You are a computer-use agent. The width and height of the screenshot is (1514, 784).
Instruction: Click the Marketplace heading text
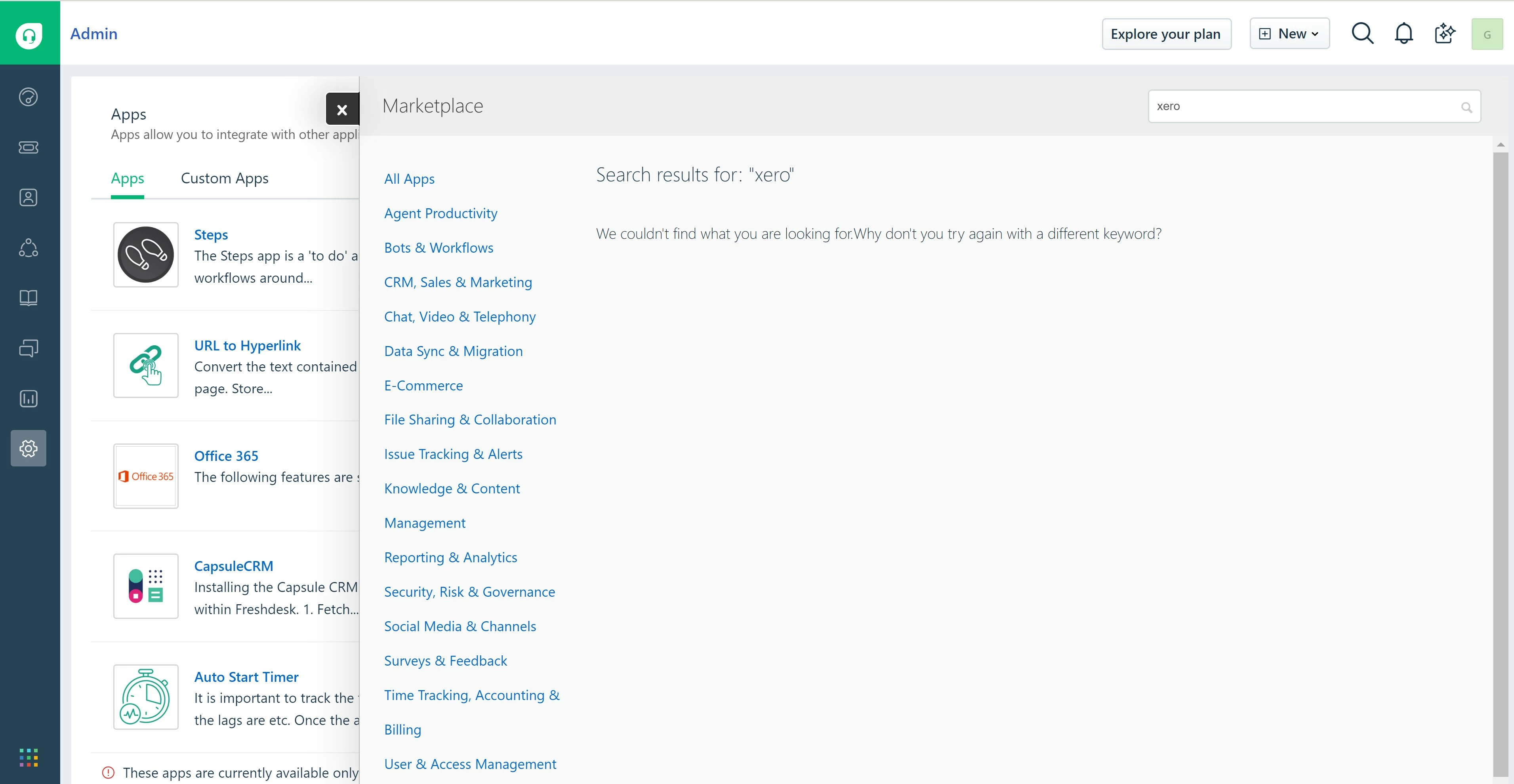pyautogui.click(x=433, y=106)
